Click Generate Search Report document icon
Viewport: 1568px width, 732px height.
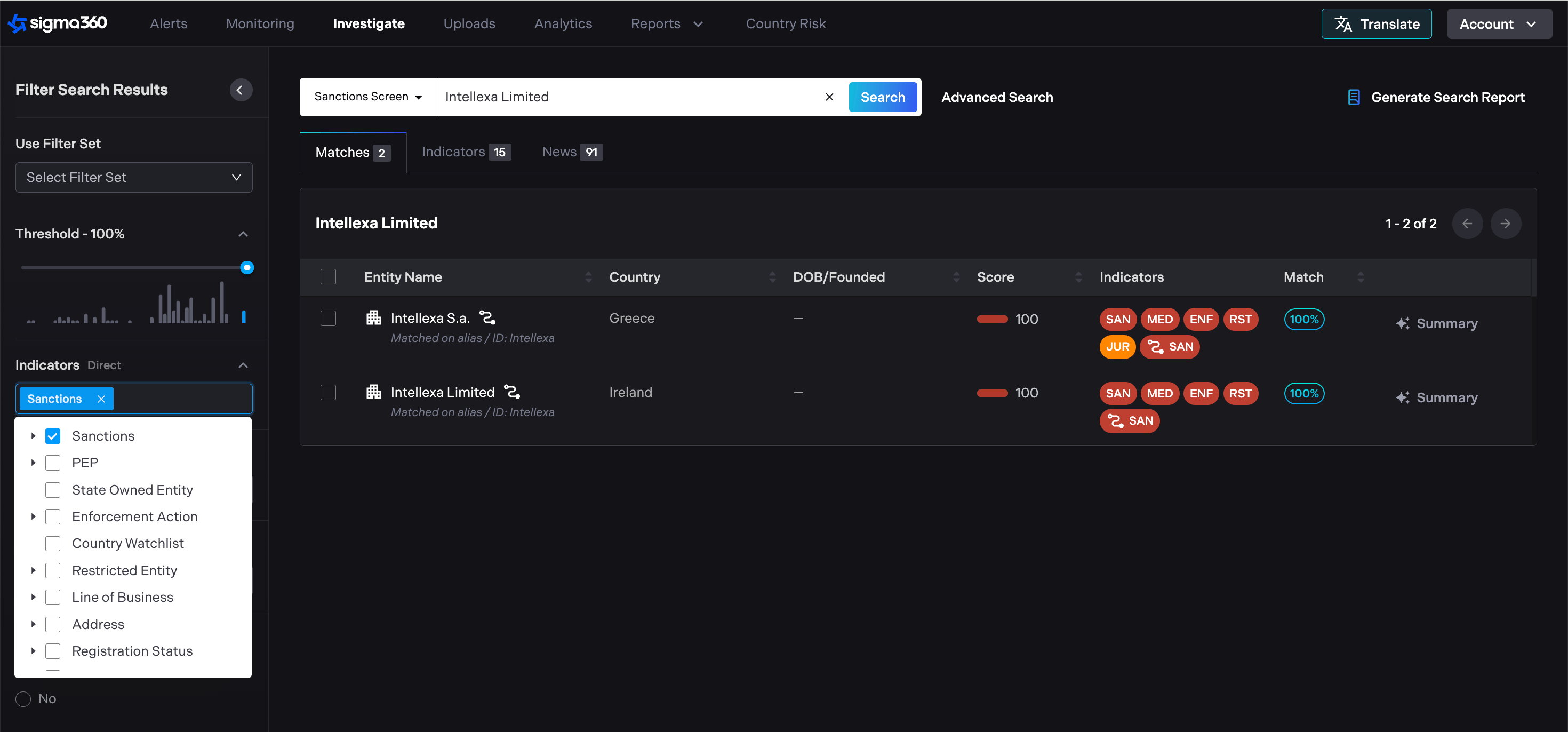coord(1353,98)
